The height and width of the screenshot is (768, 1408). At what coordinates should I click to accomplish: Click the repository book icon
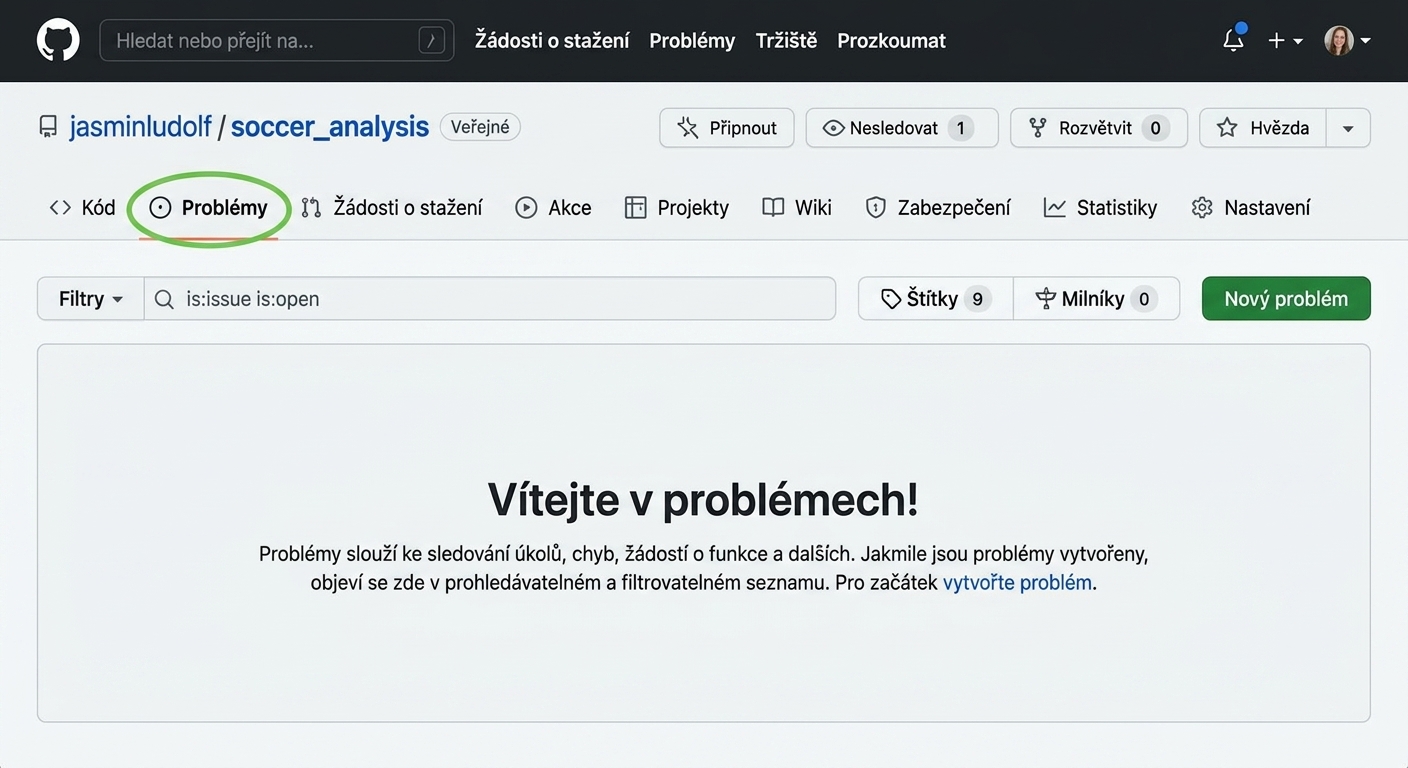[x=48, y=127]
